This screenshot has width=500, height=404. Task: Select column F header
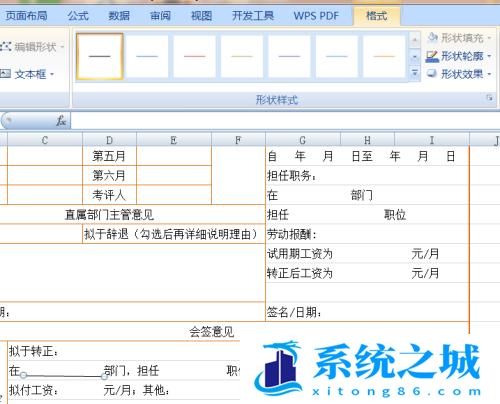pyautogui.click(x=238, y=140)
